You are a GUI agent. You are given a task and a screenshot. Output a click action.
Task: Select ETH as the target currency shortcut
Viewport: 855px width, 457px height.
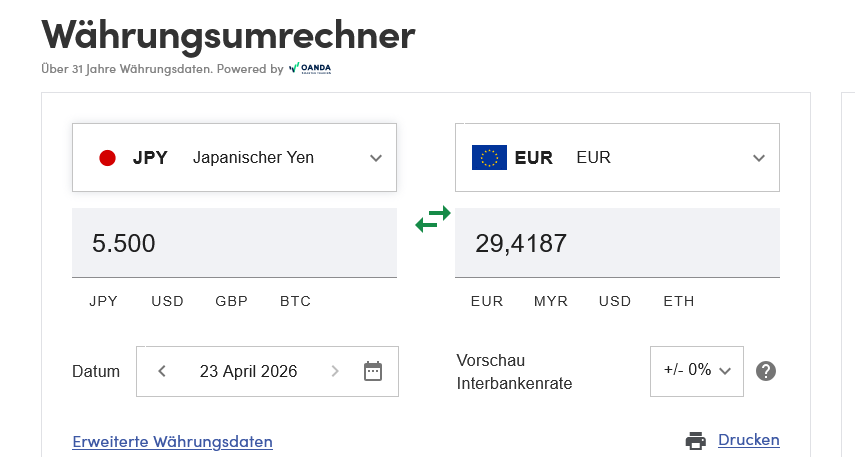[679, 301]
